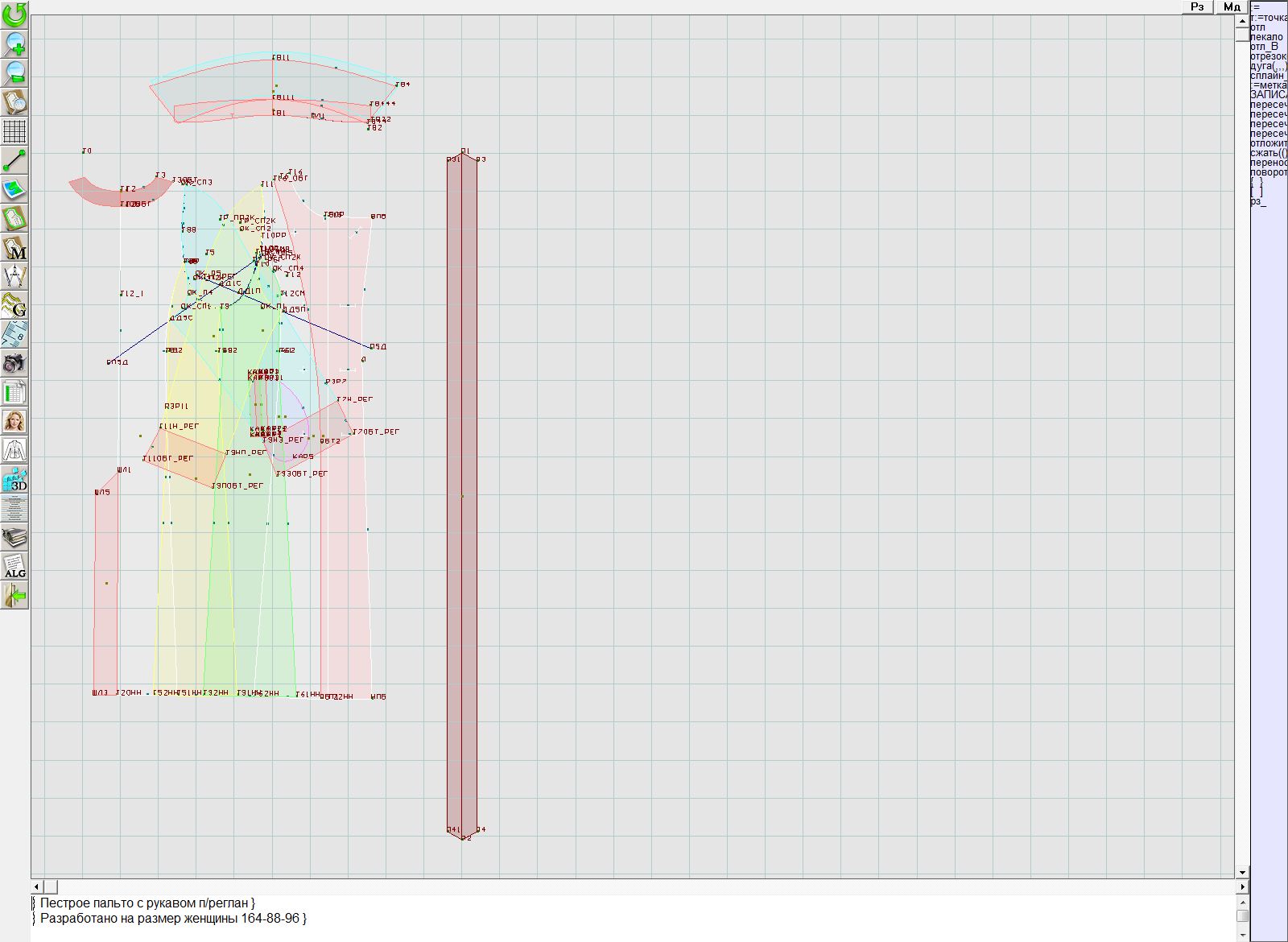Click the Мд button

[x=1232, y=7]
